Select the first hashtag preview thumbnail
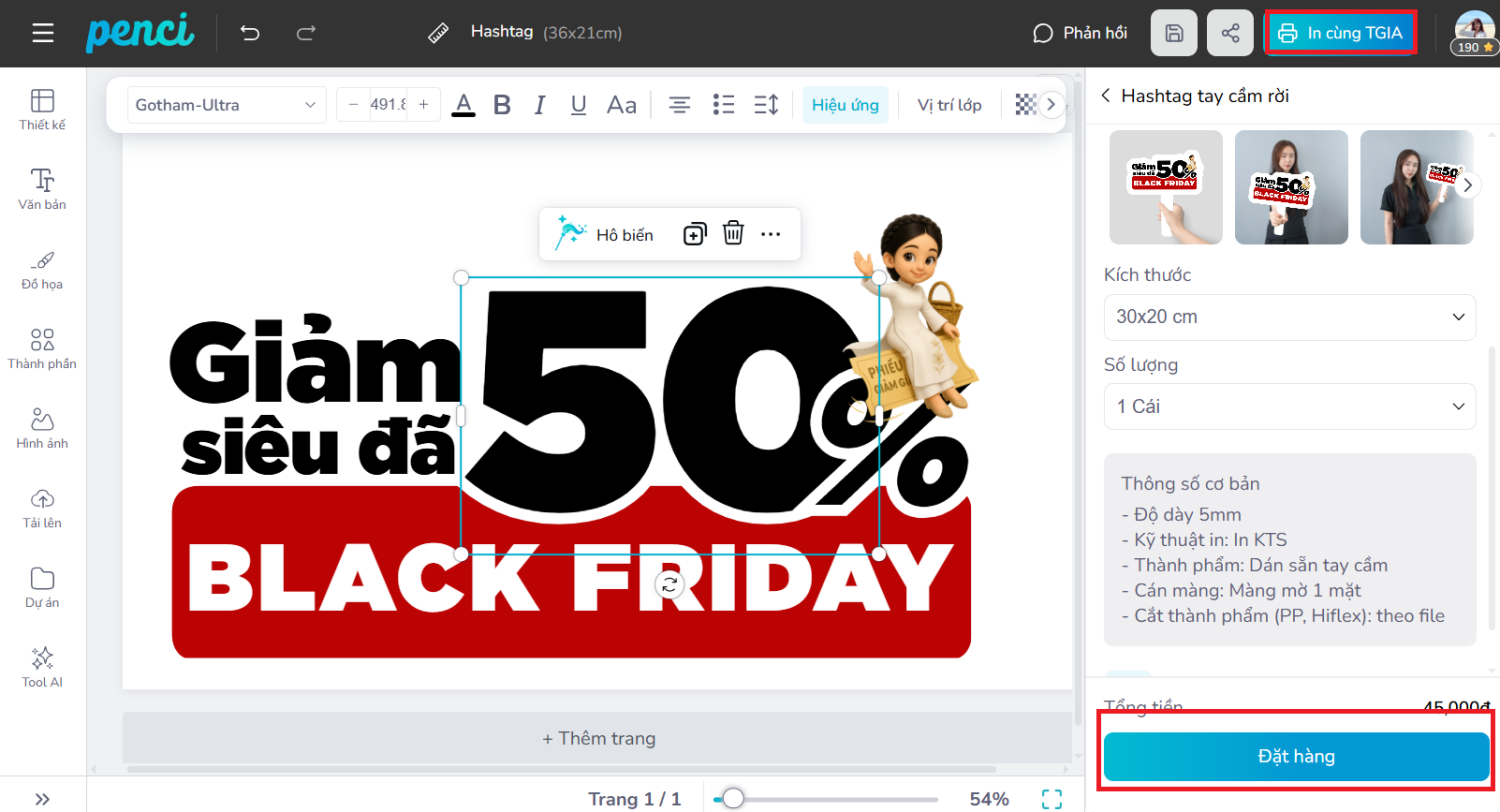 [x=1165, y=187]
